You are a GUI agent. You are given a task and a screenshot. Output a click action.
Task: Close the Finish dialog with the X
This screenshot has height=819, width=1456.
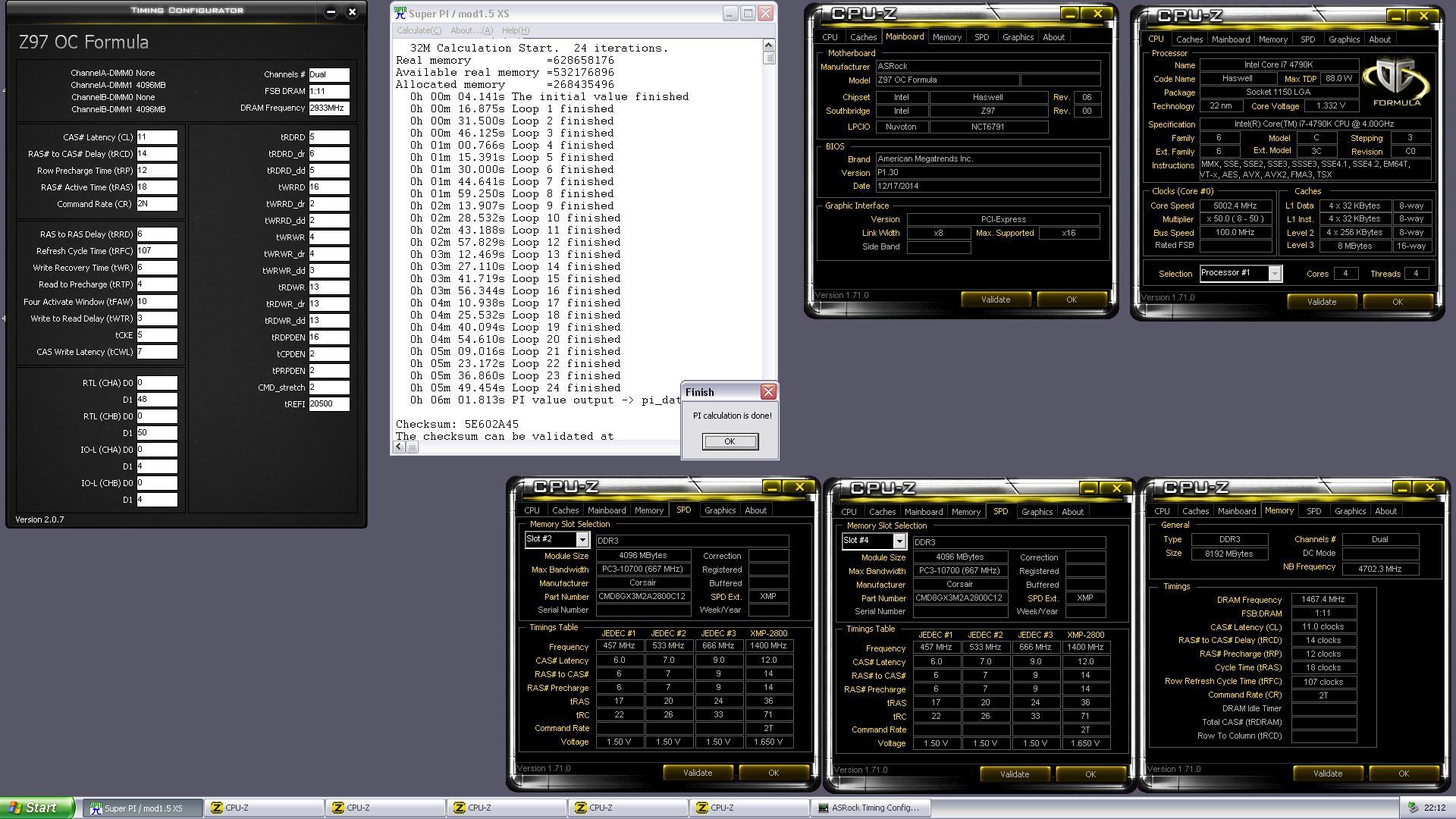768,392
